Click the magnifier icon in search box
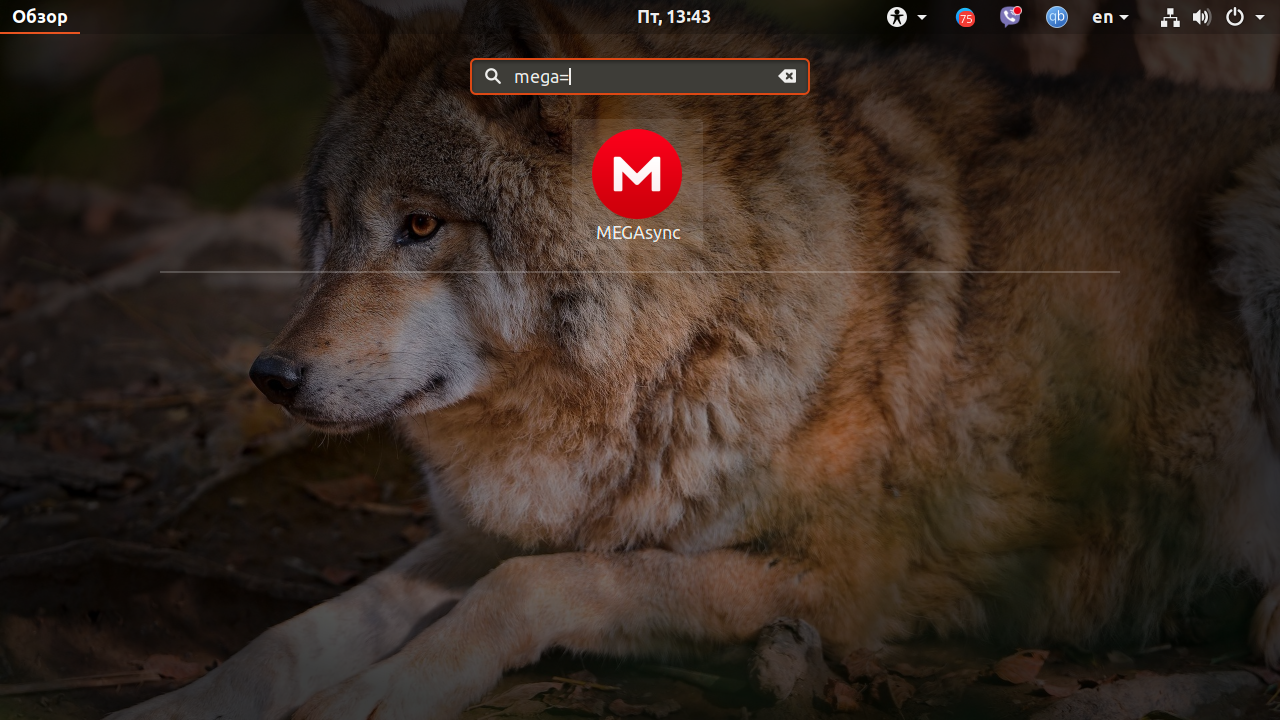Image resolution: width=1280 pixels, height=720 pixels. 492,76
